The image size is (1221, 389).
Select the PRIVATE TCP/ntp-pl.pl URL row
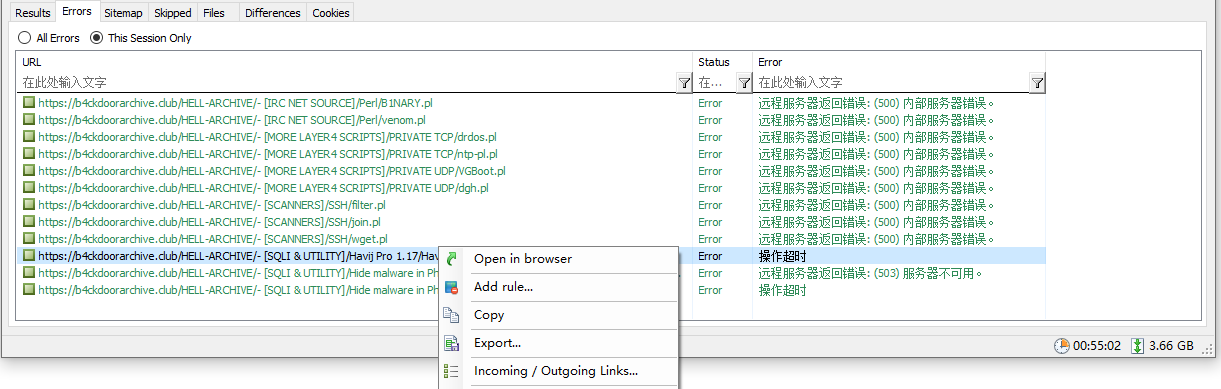268,154
